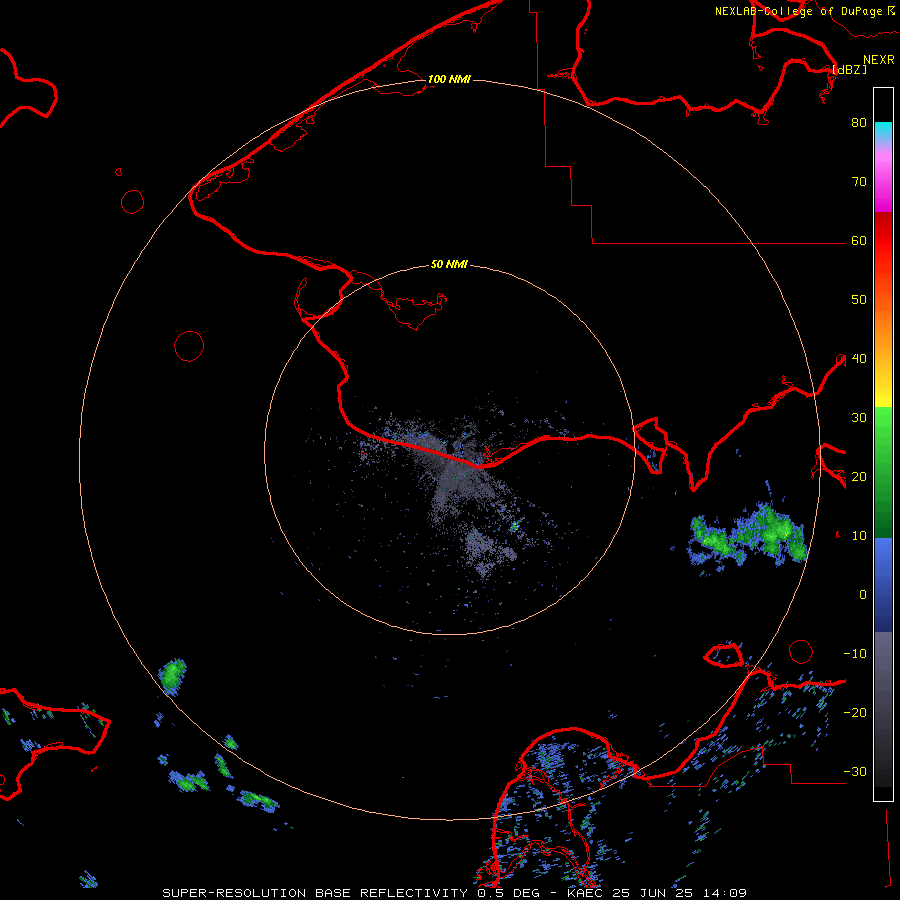
Task: Click the -20 value on the dBZ scale
Action: point(855,712)
